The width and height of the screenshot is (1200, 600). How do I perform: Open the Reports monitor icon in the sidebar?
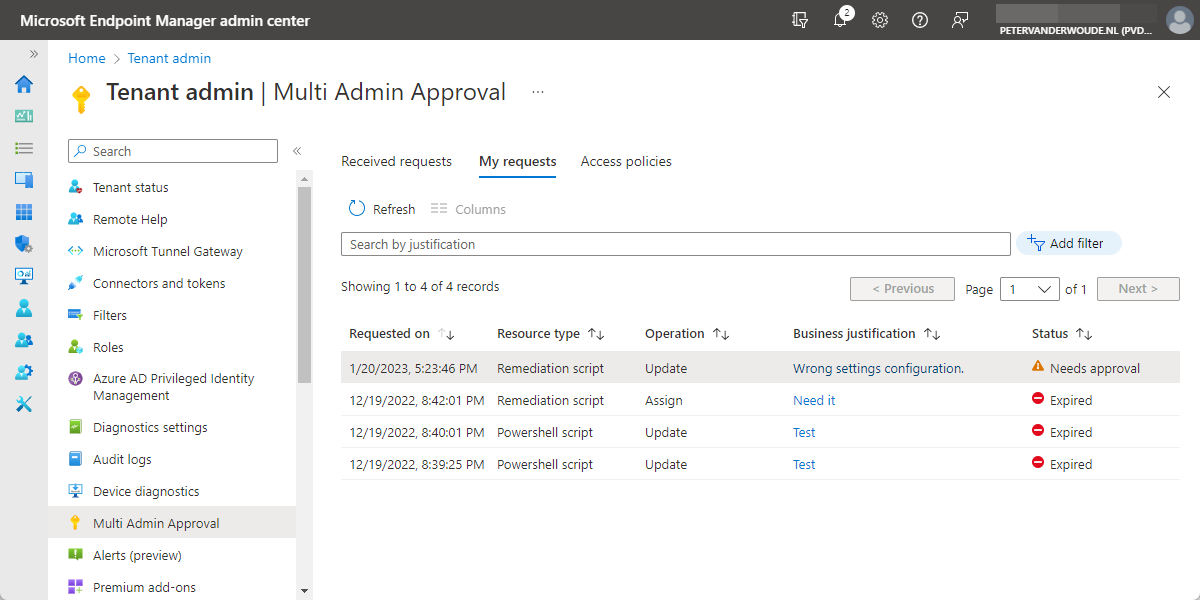pyautogui.click(x=23, y=276)
